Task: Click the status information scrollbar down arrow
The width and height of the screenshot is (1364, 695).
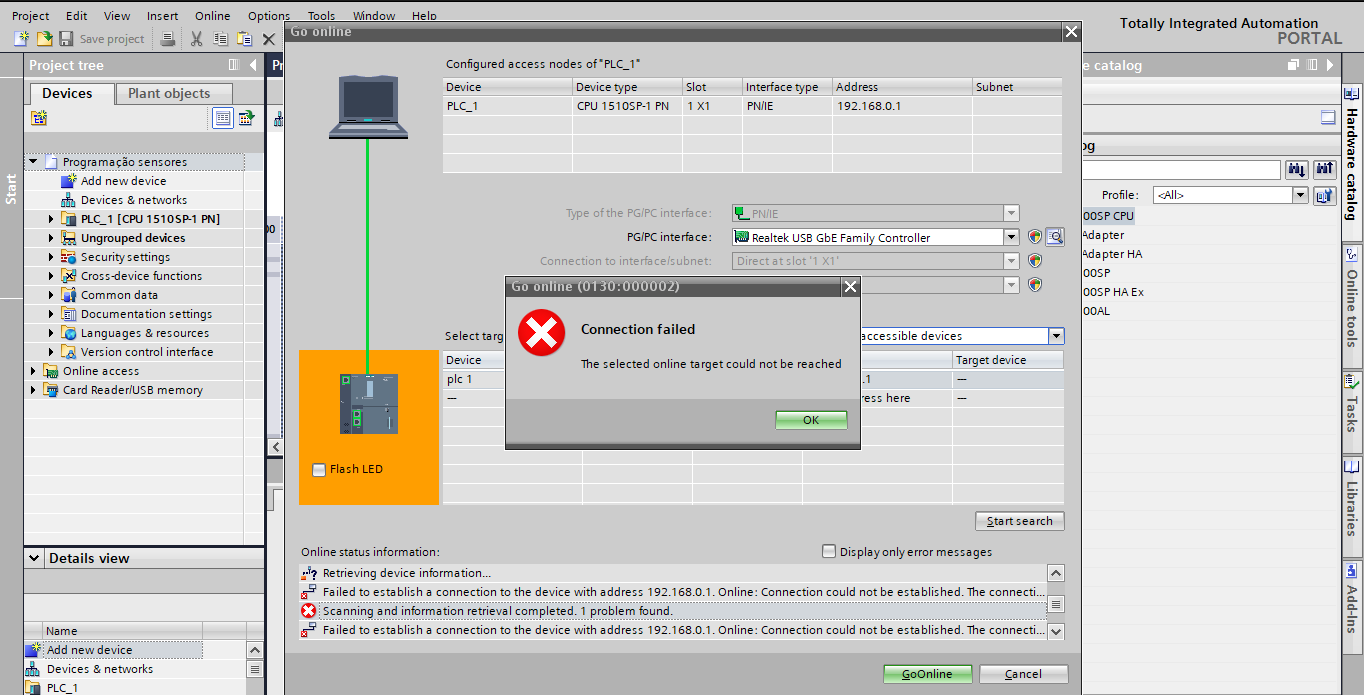Action: (x=1056, y=632)
